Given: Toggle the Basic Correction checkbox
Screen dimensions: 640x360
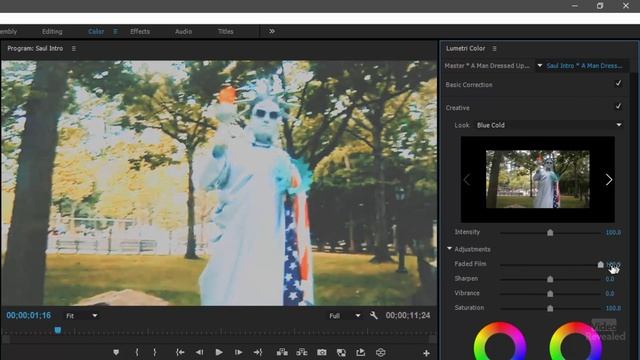Looking at the screenshot, I should pos(618,83).
